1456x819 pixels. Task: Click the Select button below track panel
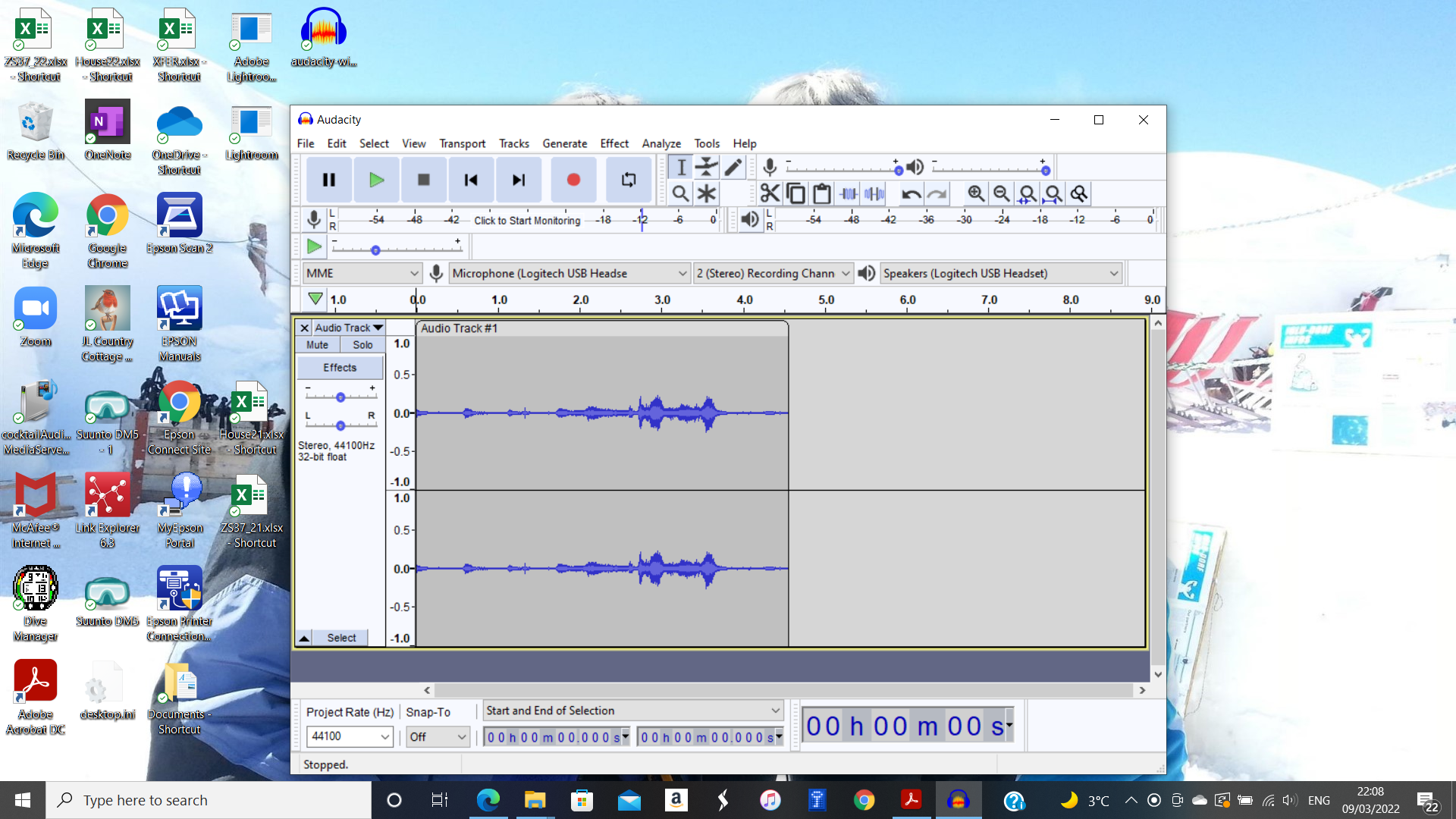341,638
